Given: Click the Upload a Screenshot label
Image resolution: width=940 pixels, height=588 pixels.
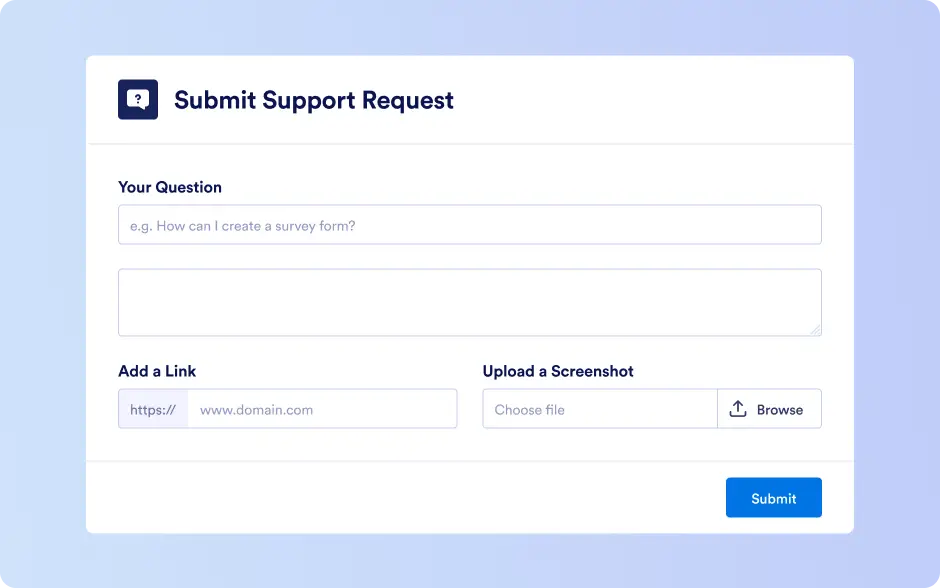Looking at the screenshot, I should [558, 371].
